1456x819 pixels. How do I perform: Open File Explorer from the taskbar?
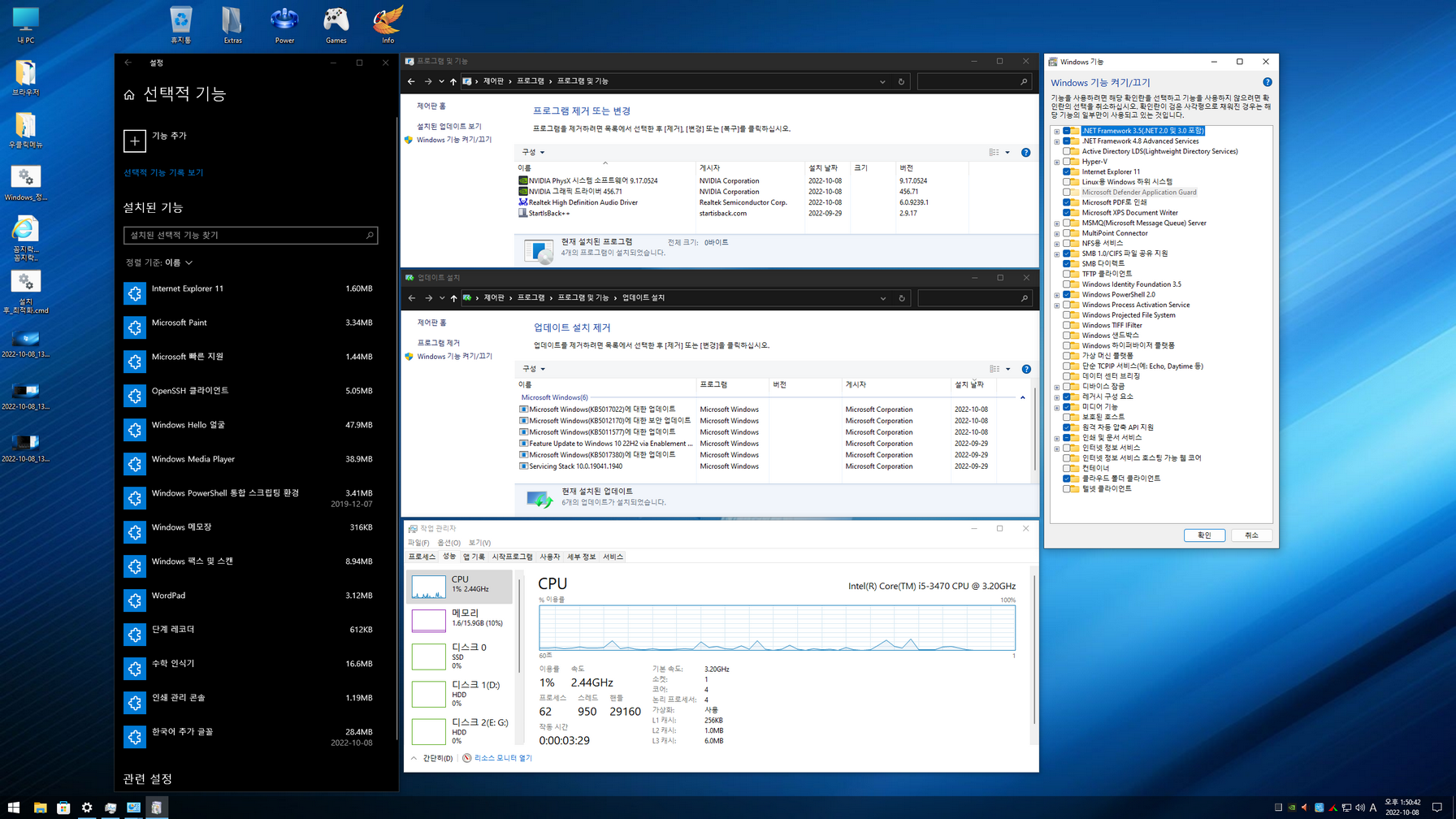[40, 808]
